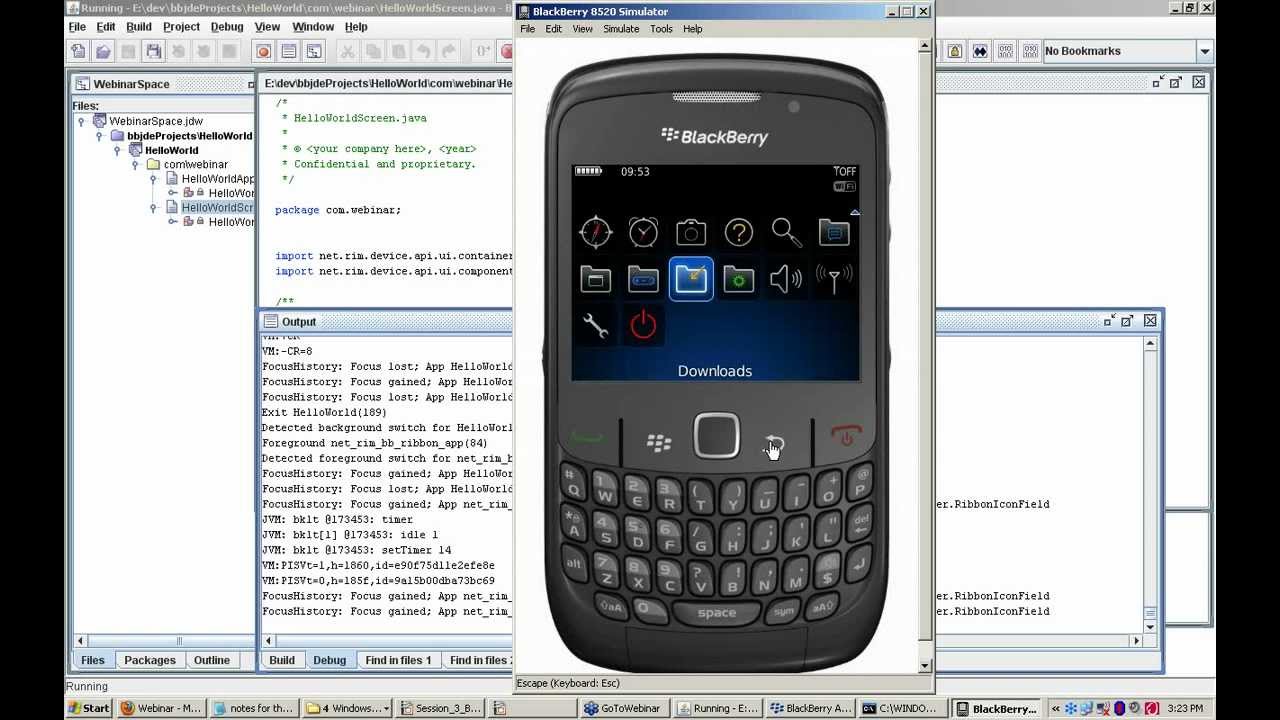Screen dimensions: 1280x720
Task: Open the simulator's Tools menu
Action: tap(661, 29)
